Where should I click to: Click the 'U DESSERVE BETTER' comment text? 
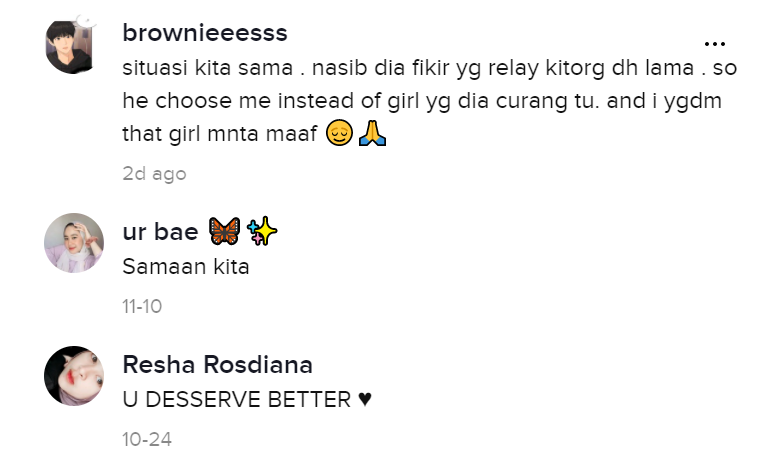pos(236,400)
